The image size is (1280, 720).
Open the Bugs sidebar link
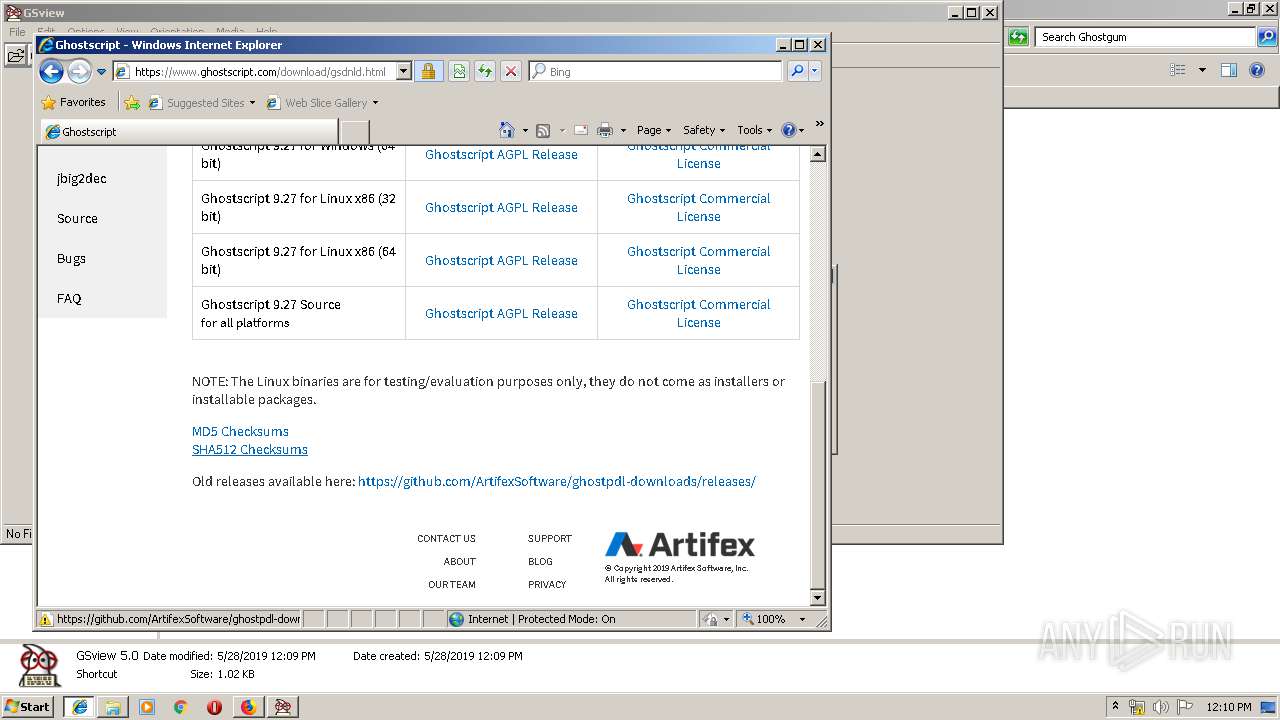click(x=71, y=258)
